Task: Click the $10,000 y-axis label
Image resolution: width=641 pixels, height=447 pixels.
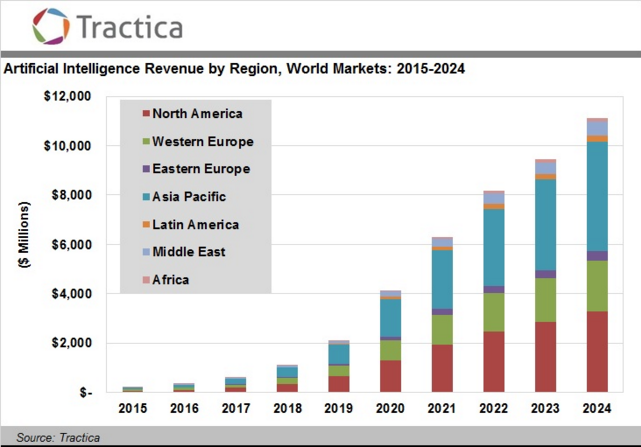Action: click(x=67, y=146)
